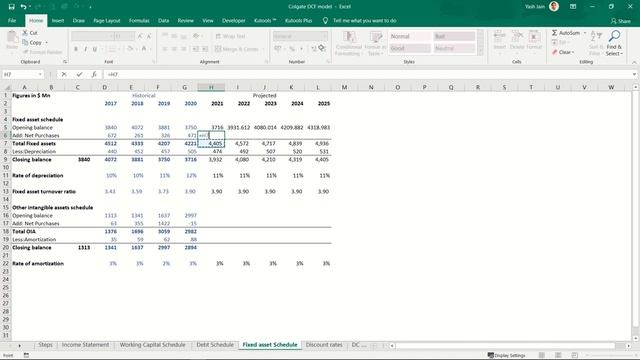Open Clipboard group dialog launcher
Screen dimensions: 640x360
pos(64,62)
